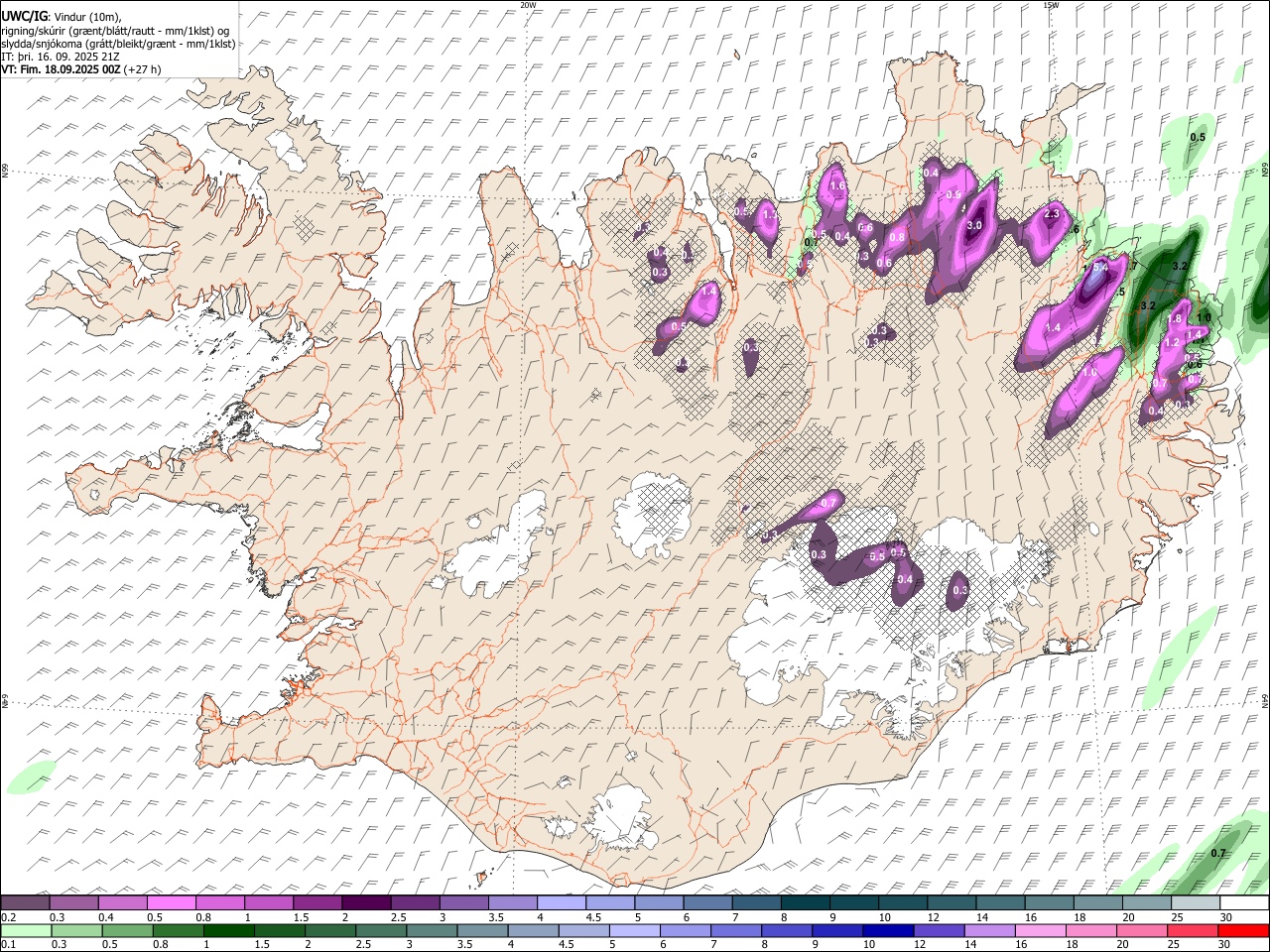1270x952 pixels.
Task: Select the blue 8 swatch in the bottom legend row
Action: point(786,930)
